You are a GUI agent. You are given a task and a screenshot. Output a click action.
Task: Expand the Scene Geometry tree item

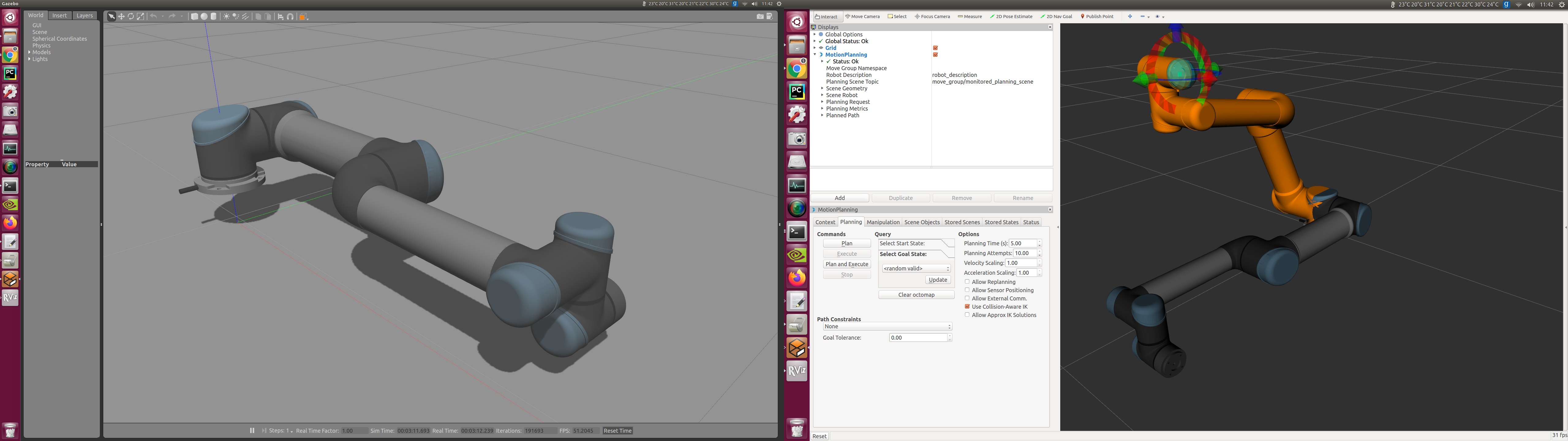tap(822, 88)
